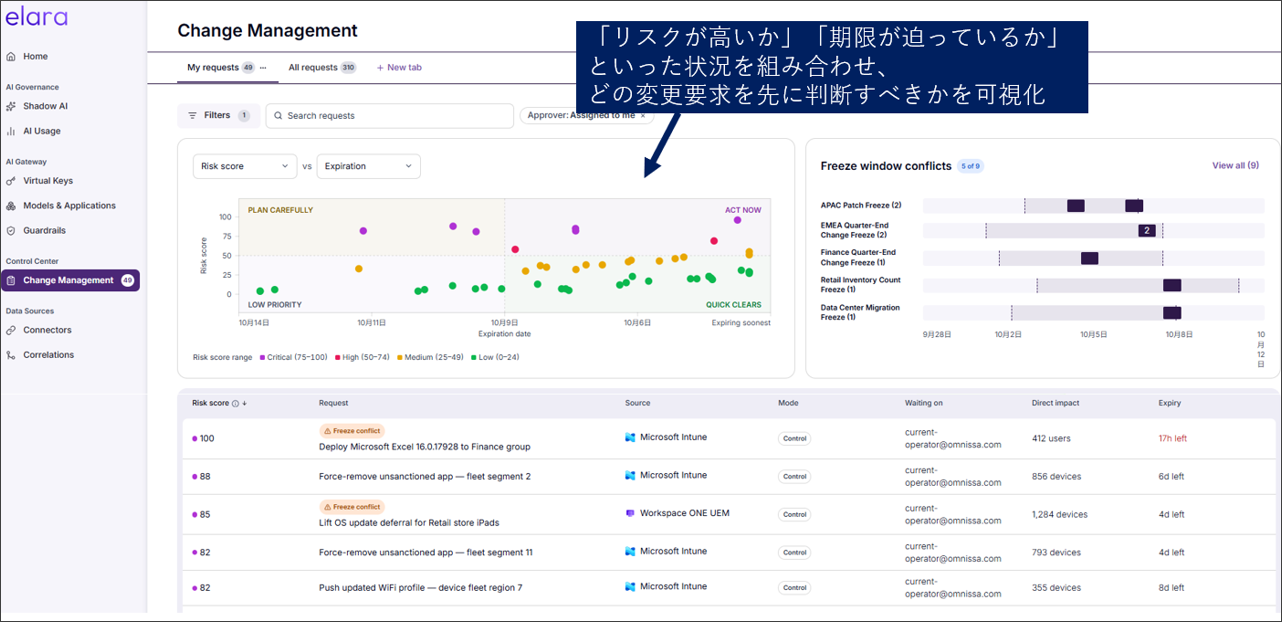This screenshot has height=622, width=1282.
Task: Click the Retail Inventory Count Freeze conflict block
Action: pos(1172,286)
